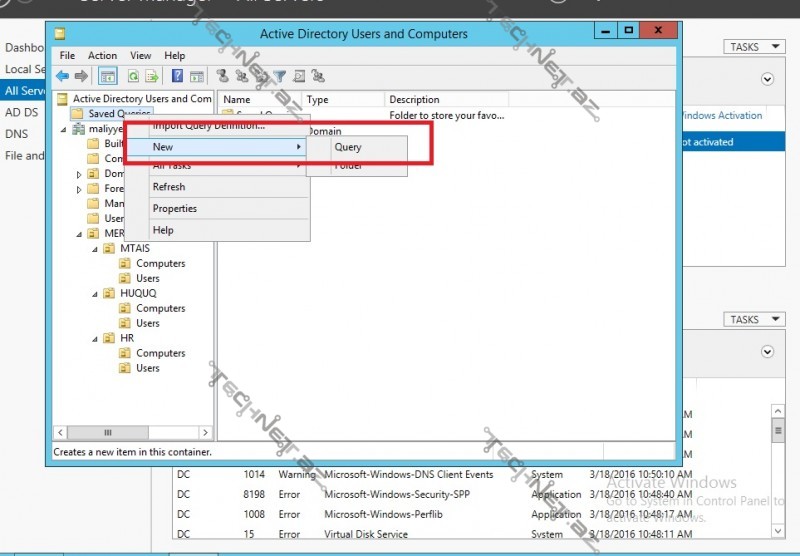
Task: Choose New in the context menu
Action: pos(217,147)
